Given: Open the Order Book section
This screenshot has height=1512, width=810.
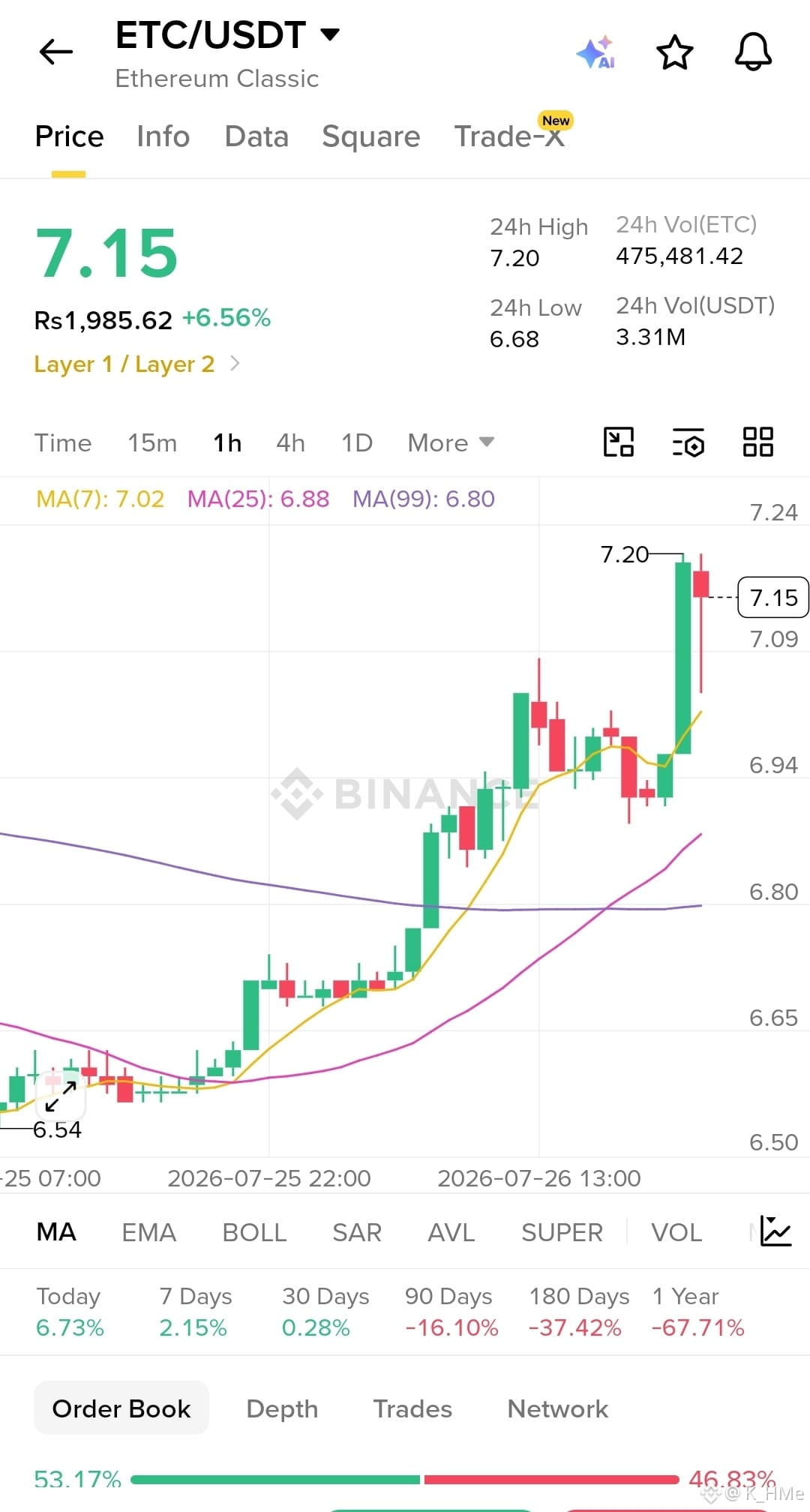Looking at the screenshot, I should pyautogui.click(x=121, y=1408).
